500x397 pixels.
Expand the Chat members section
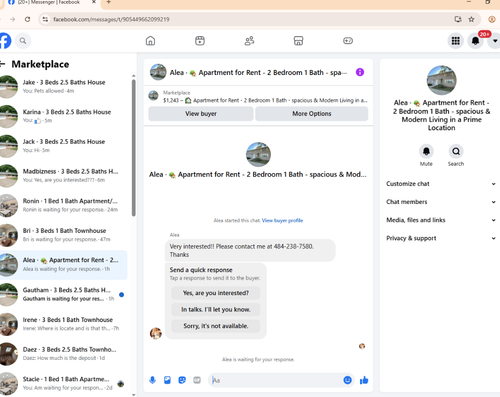point(441,202)
